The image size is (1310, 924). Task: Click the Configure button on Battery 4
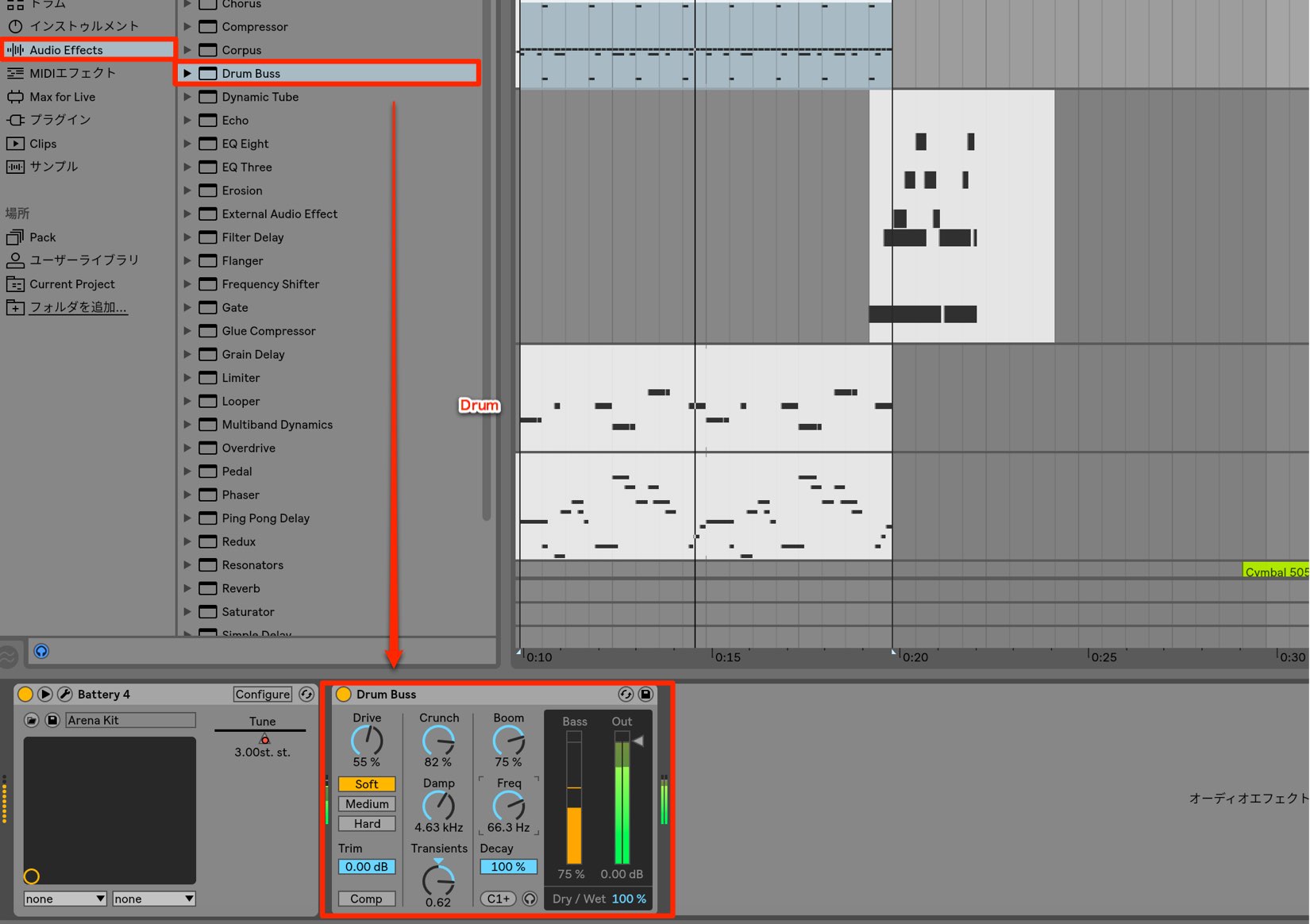coord(263,694)
